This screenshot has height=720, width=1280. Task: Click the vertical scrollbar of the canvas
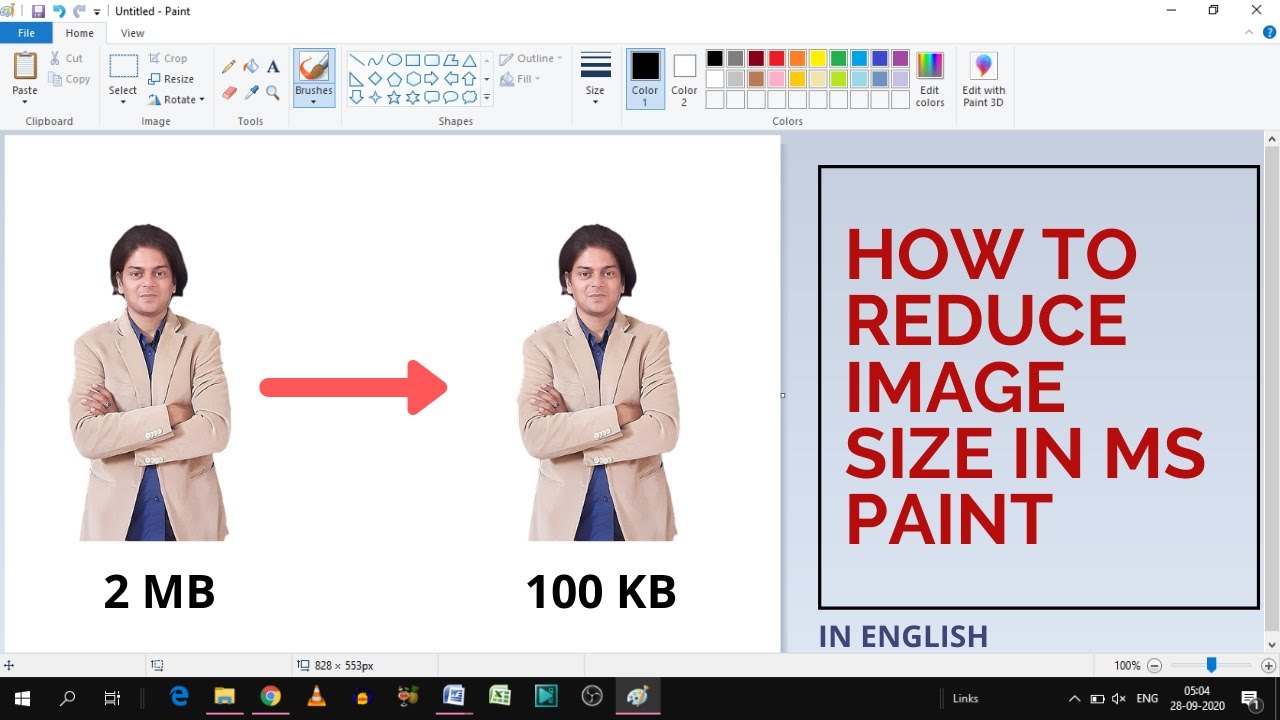1272,387
